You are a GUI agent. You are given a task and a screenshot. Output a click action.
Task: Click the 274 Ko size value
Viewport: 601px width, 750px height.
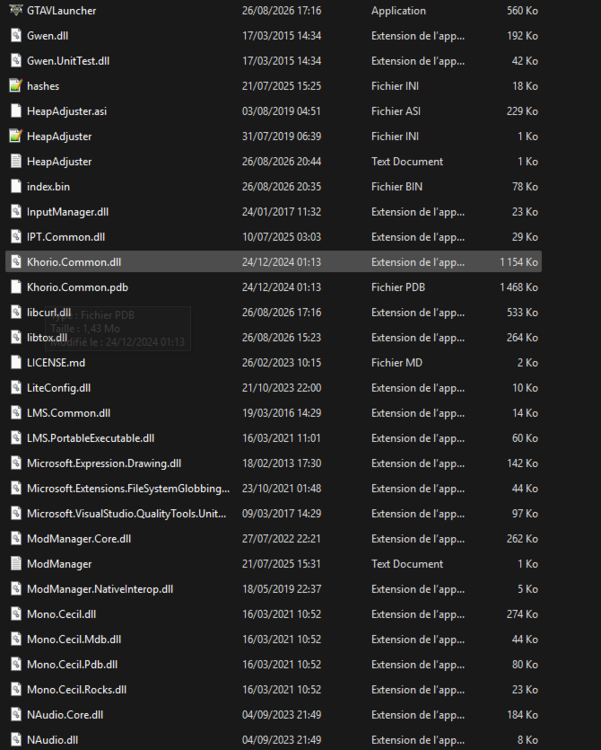[x=522, y=614]
